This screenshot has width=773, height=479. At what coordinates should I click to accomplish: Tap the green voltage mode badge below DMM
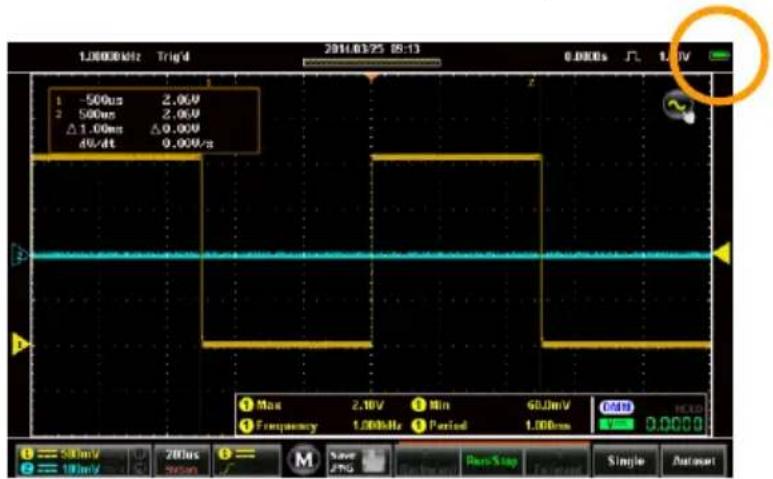click(x=616, y=424)
